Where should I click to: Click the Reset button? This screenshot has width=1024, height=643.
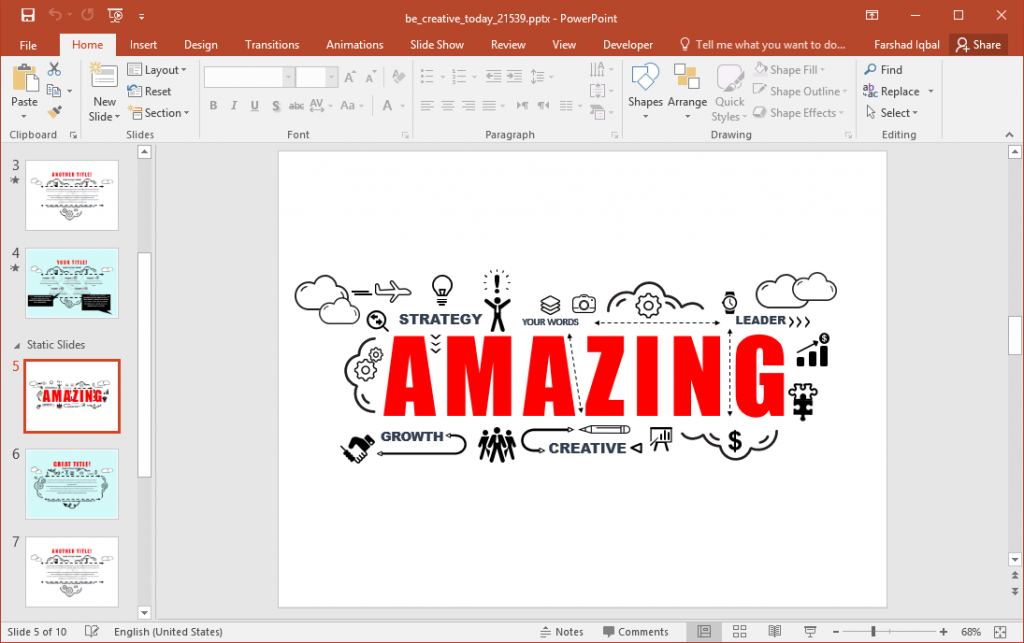click(x=158, y=91)
